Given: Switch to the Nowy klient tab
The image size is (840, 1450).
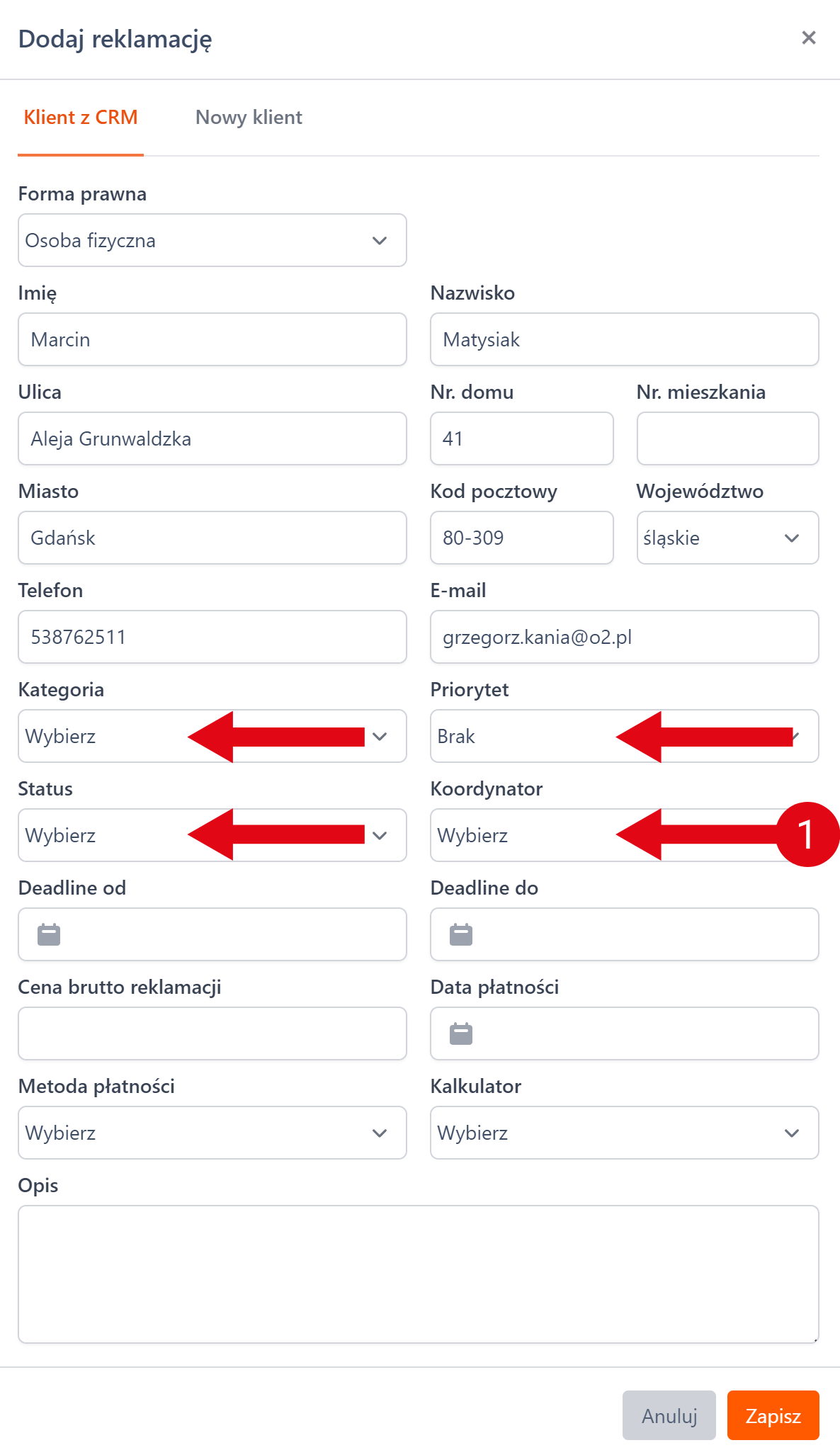Looking at the screenshot, I should tap(249, 117).
